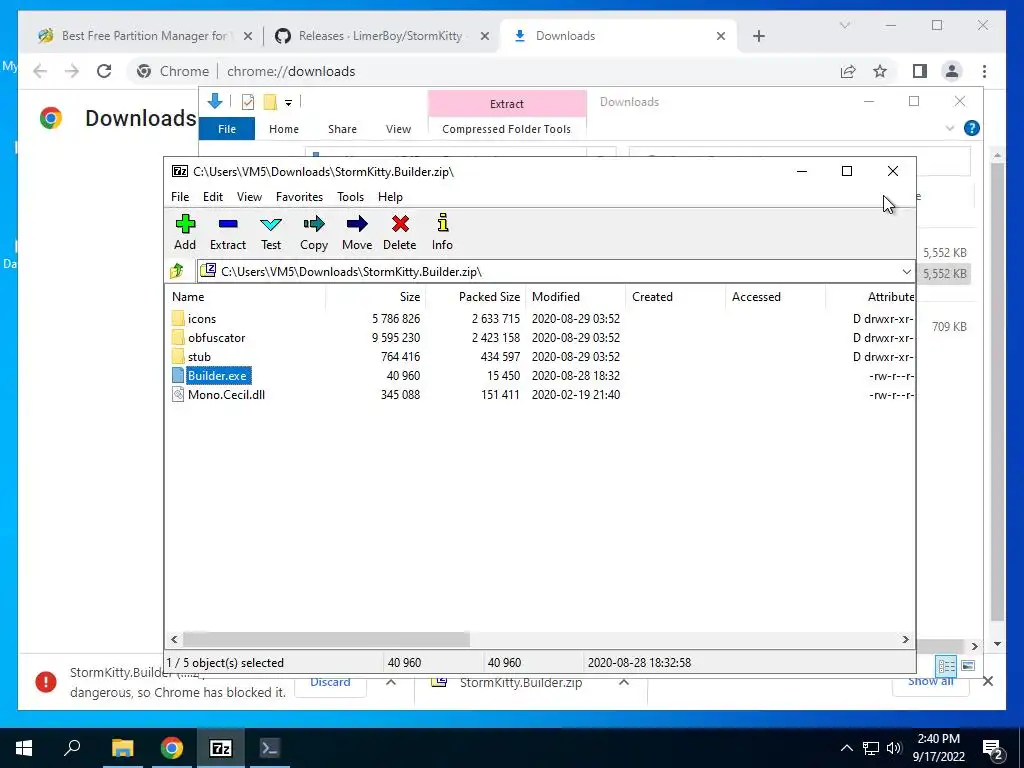The width and height of the screenshot is (1024, 768).
Task: Open the Home ribbon tab in Explorer
Action: (x=283, y=129)
